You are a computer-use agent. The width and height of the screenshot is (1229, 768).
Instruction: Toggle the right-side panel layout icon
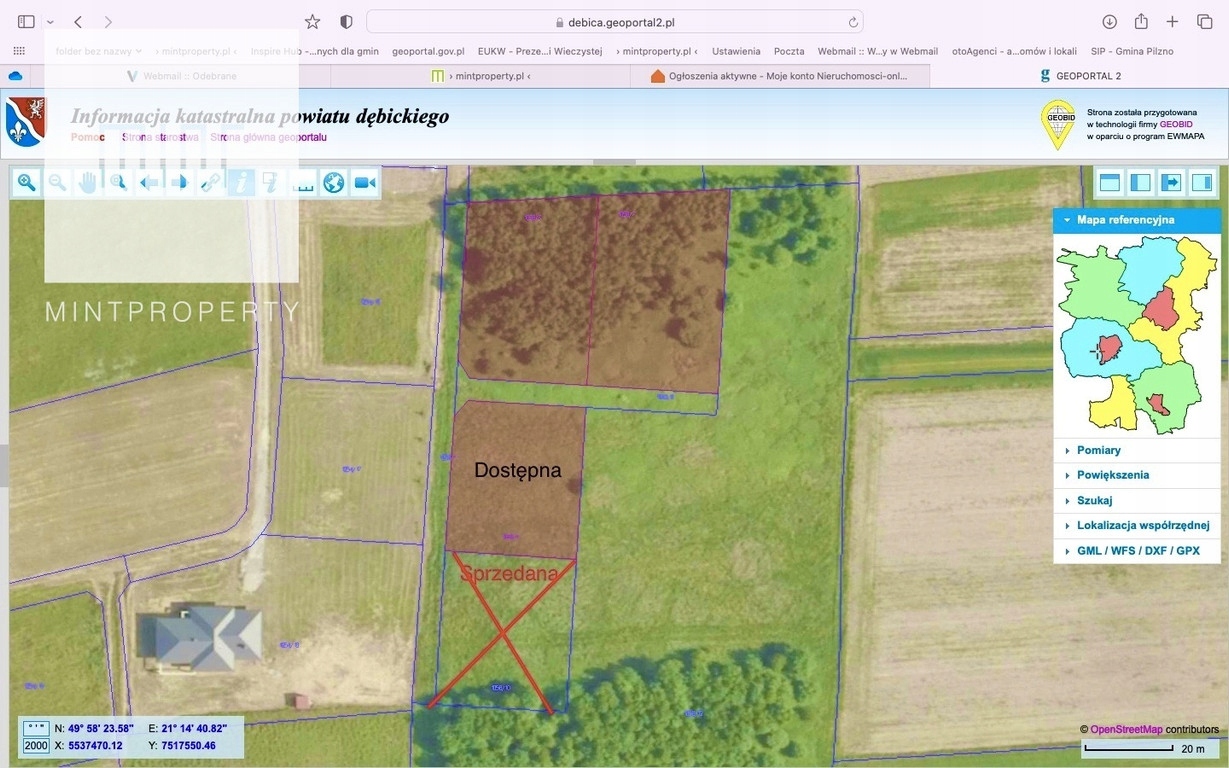[1202, 182]
